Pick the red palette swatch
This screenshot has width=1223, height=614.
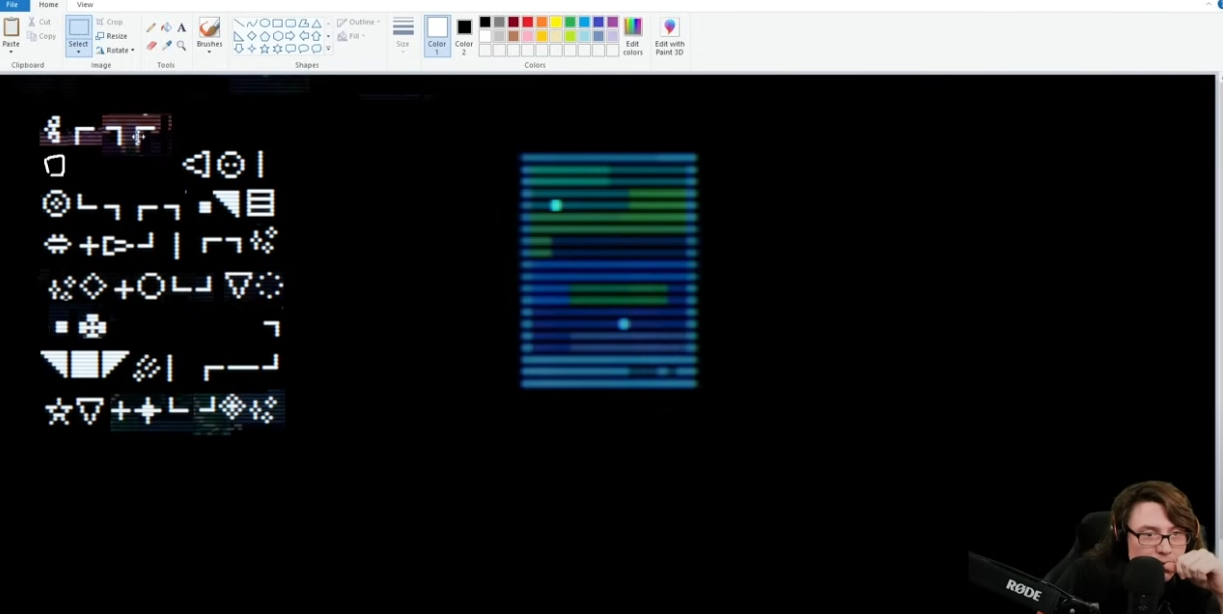(527, 22)
